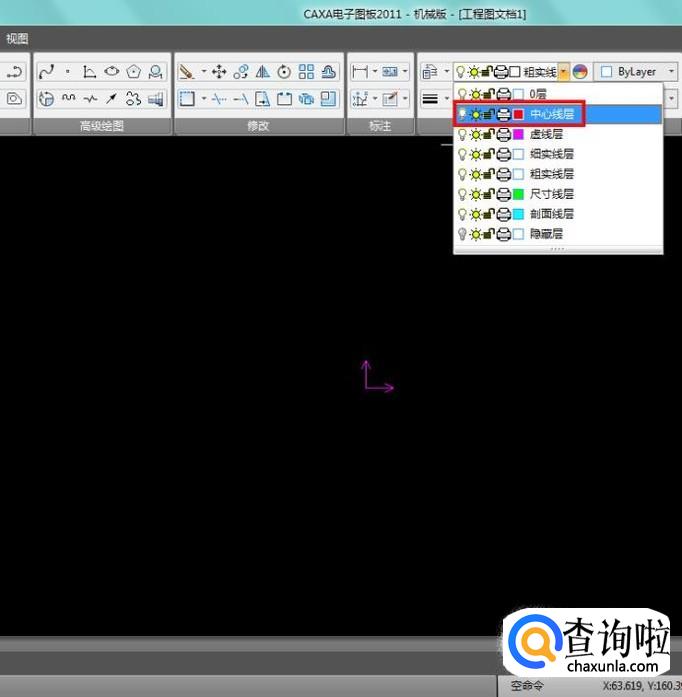The height and width of the screenshot is (697, 682).
Task: Collapse the layer dropdown arrow
Action: pyautogui.click(x=563, y=72)
